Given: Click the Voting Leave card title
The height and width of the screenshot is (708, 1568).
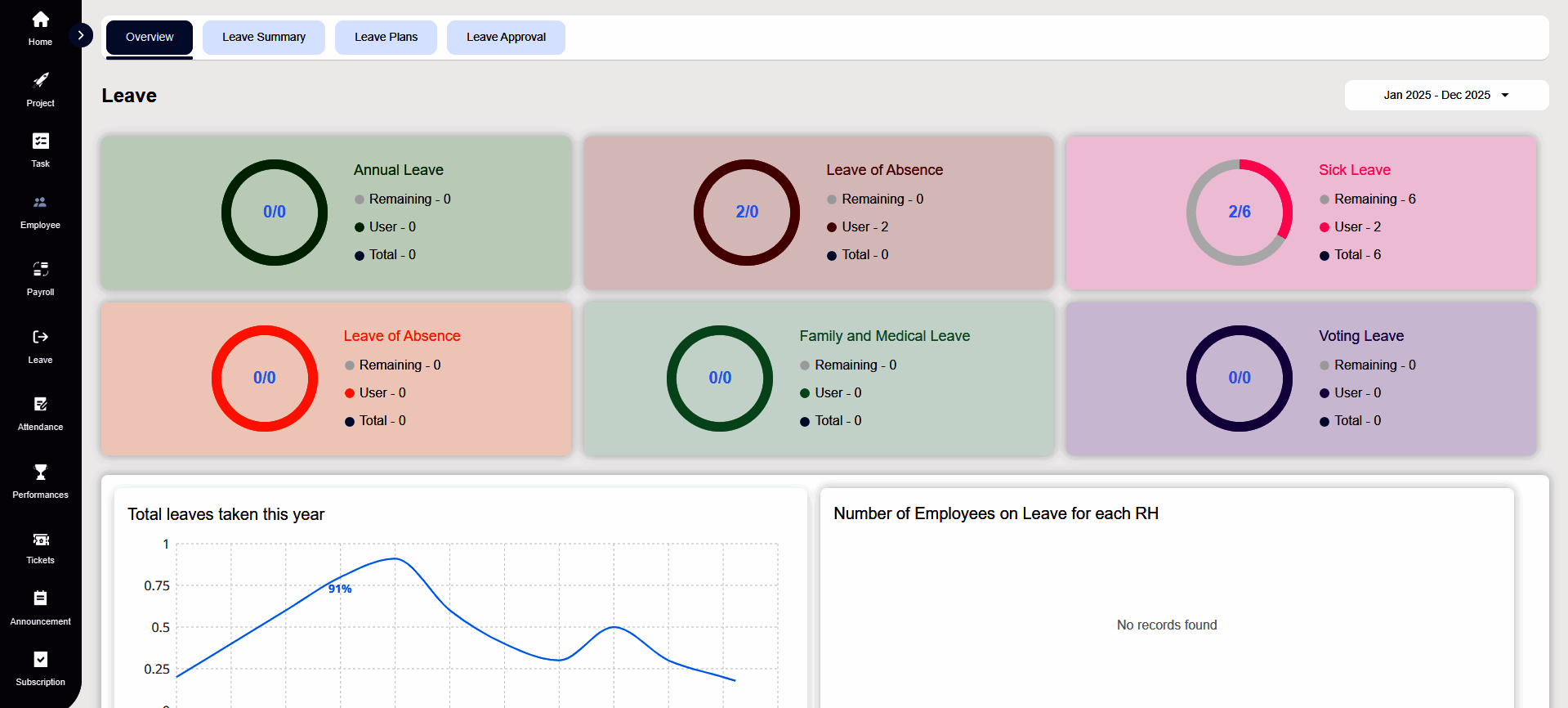Looking at the screenshot, I should [1360, 336].
